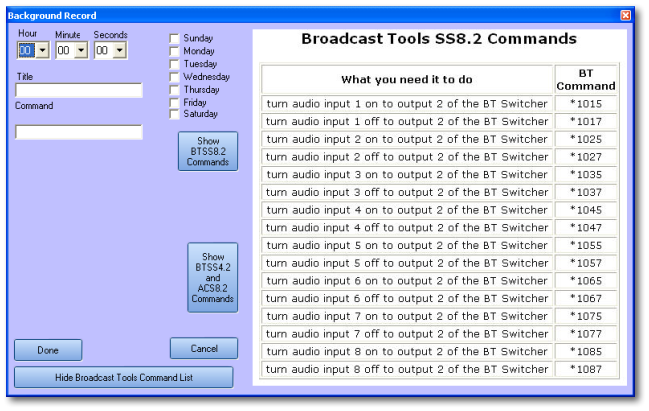Image resolution: width=649 pixels, height=411 pixels.
Task: Click the *1017 command cell
Action: 586,121
